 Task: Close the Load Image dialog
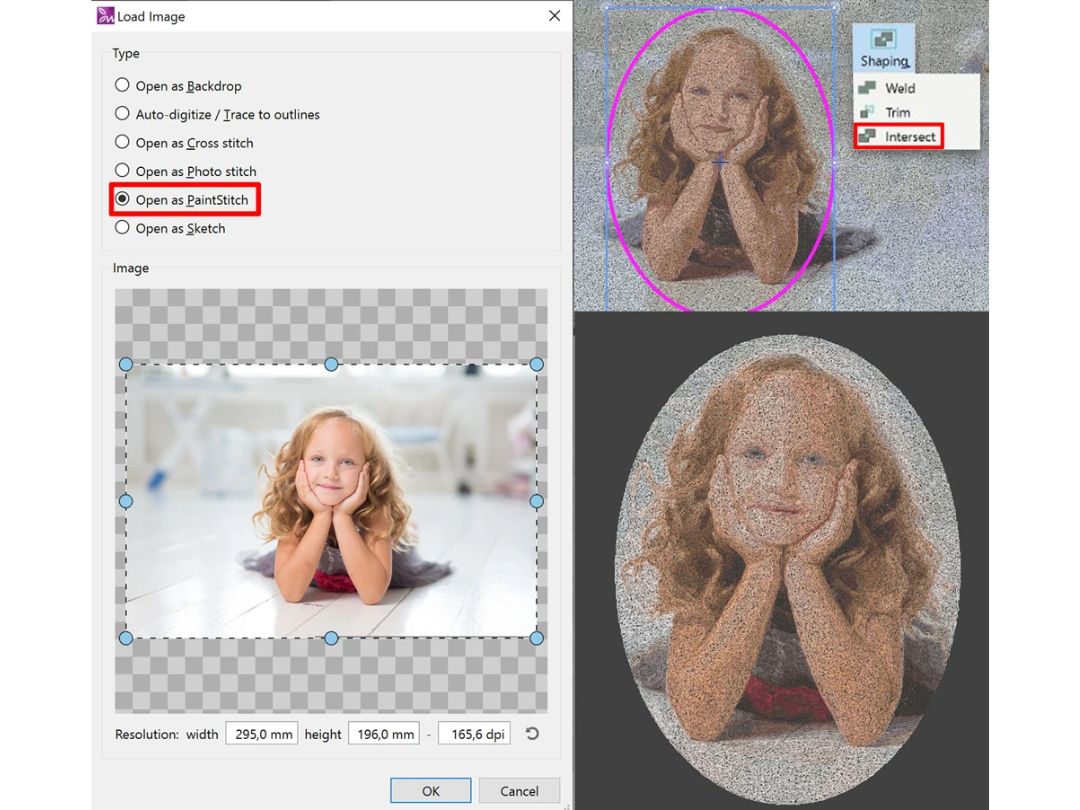coord(554,15)
